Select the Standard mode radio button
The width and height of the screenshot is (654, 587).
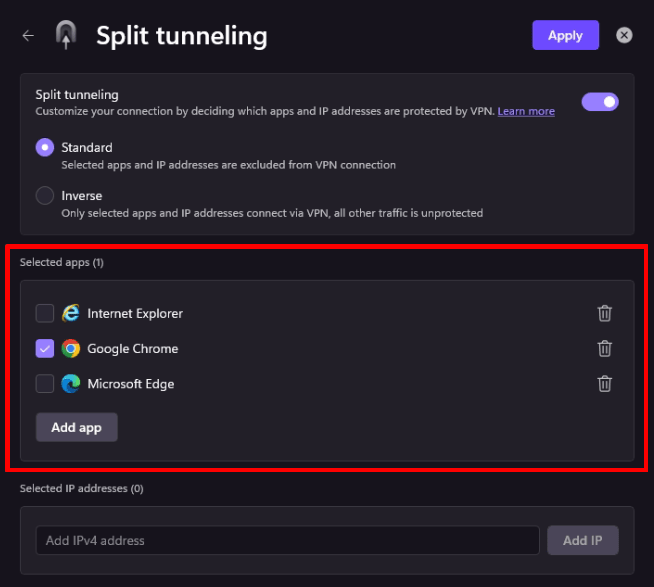(45, 147)
